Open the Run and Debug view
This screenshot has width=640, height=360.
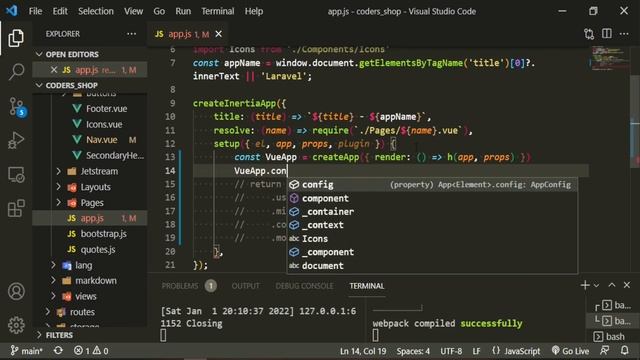(x=16, y=140)
